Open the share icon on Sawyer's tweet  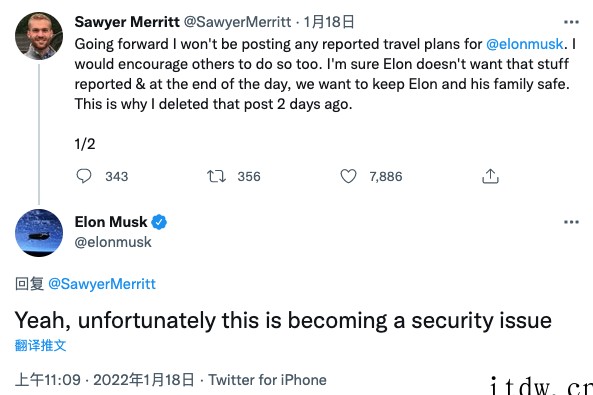490,176
